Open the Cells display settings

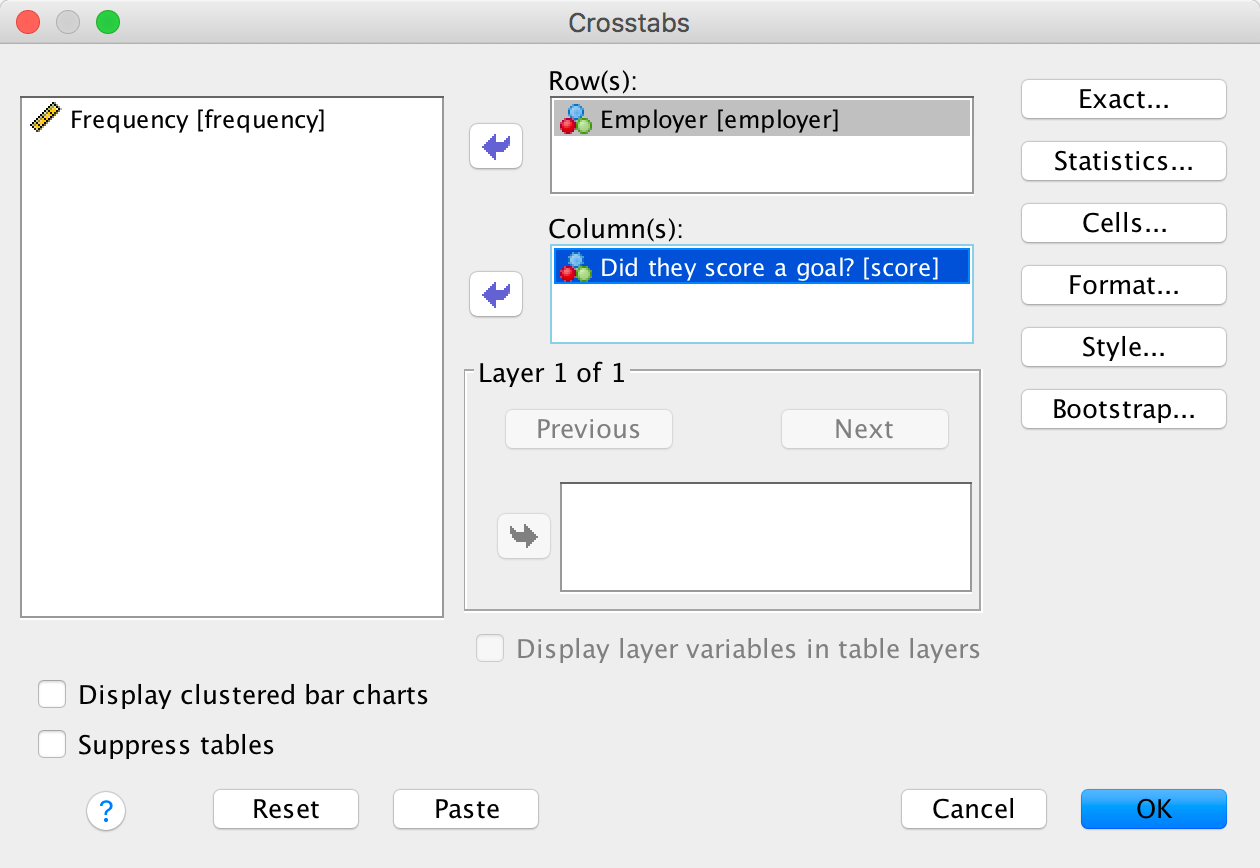1123,224
